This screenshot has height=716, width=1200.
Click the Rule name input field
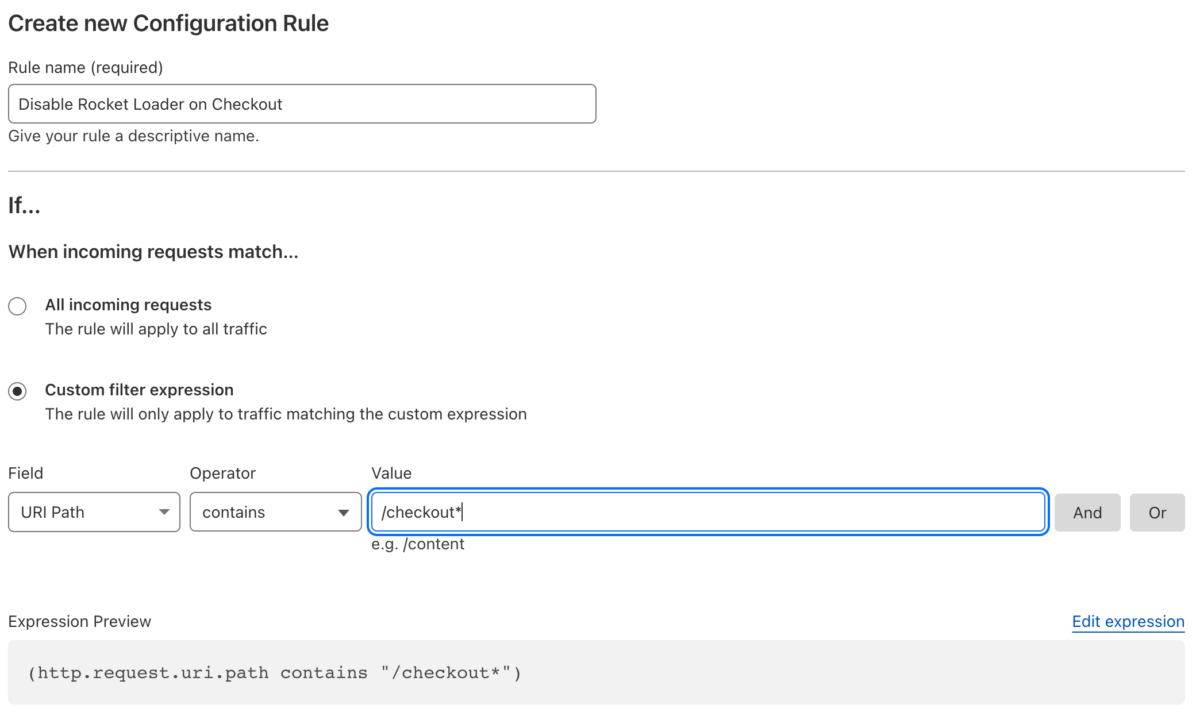pyautogui.click(x=301, y=104)
